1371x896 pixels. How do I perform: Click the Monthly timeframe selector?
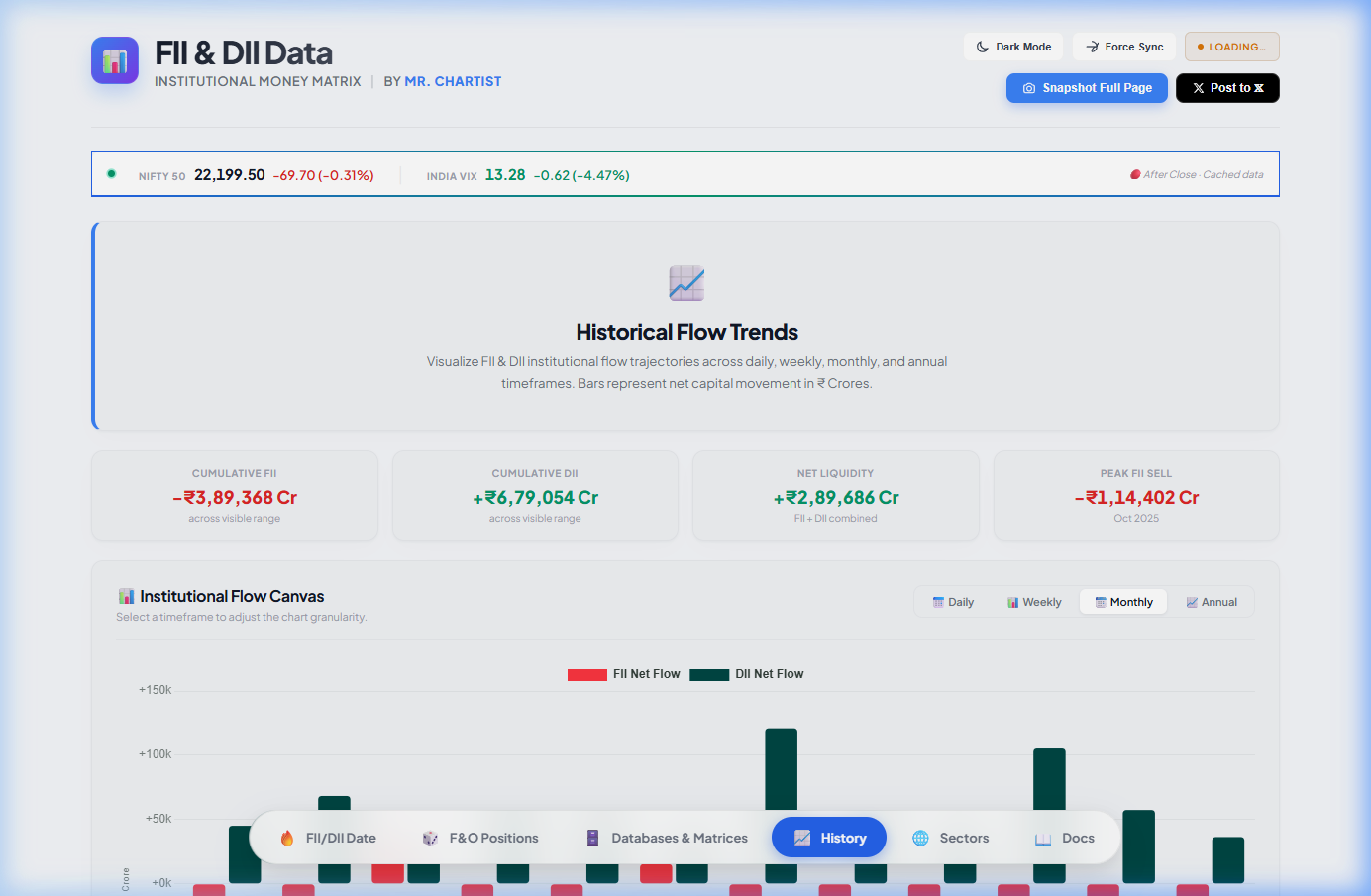(x=1123, y=601)
